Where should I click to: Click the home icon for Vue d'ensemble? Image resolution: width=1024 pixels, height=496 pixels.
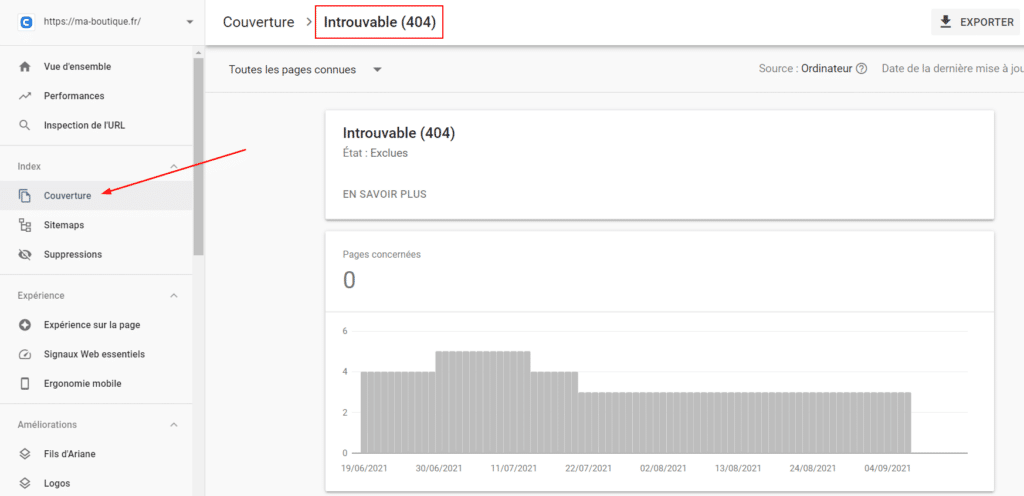[x=25, y=67]
